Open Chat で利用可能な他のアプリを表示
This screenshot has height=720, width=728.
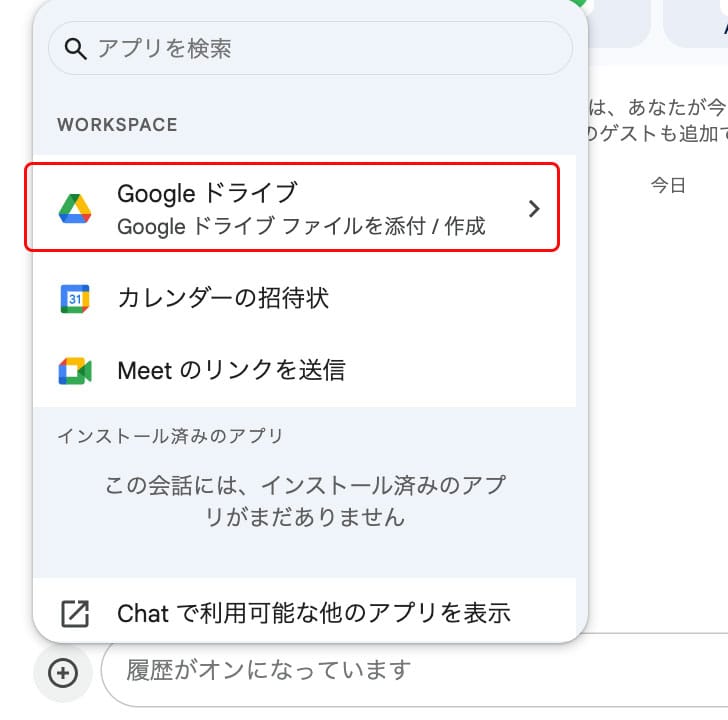pyautogui.click(x=314, y=613)
